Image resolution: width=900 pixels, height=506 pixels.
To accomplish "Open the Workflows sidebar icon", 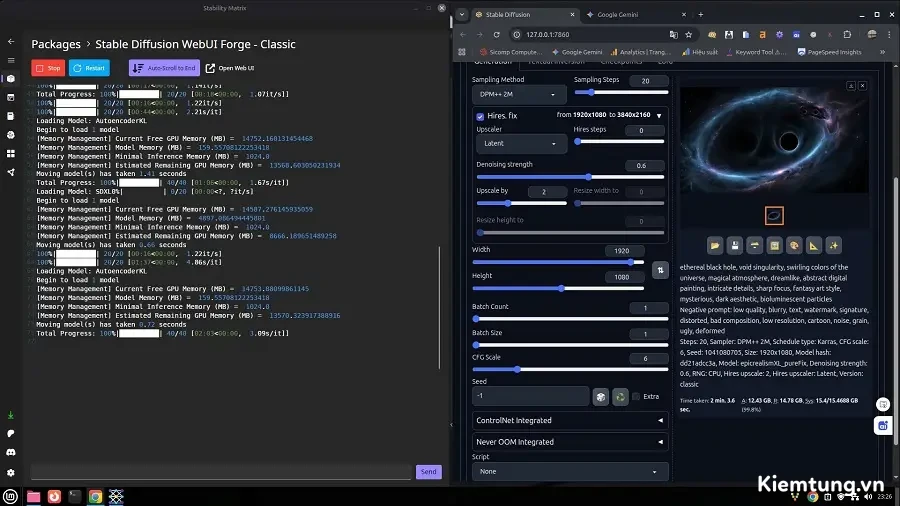I will tap(11, 172).
